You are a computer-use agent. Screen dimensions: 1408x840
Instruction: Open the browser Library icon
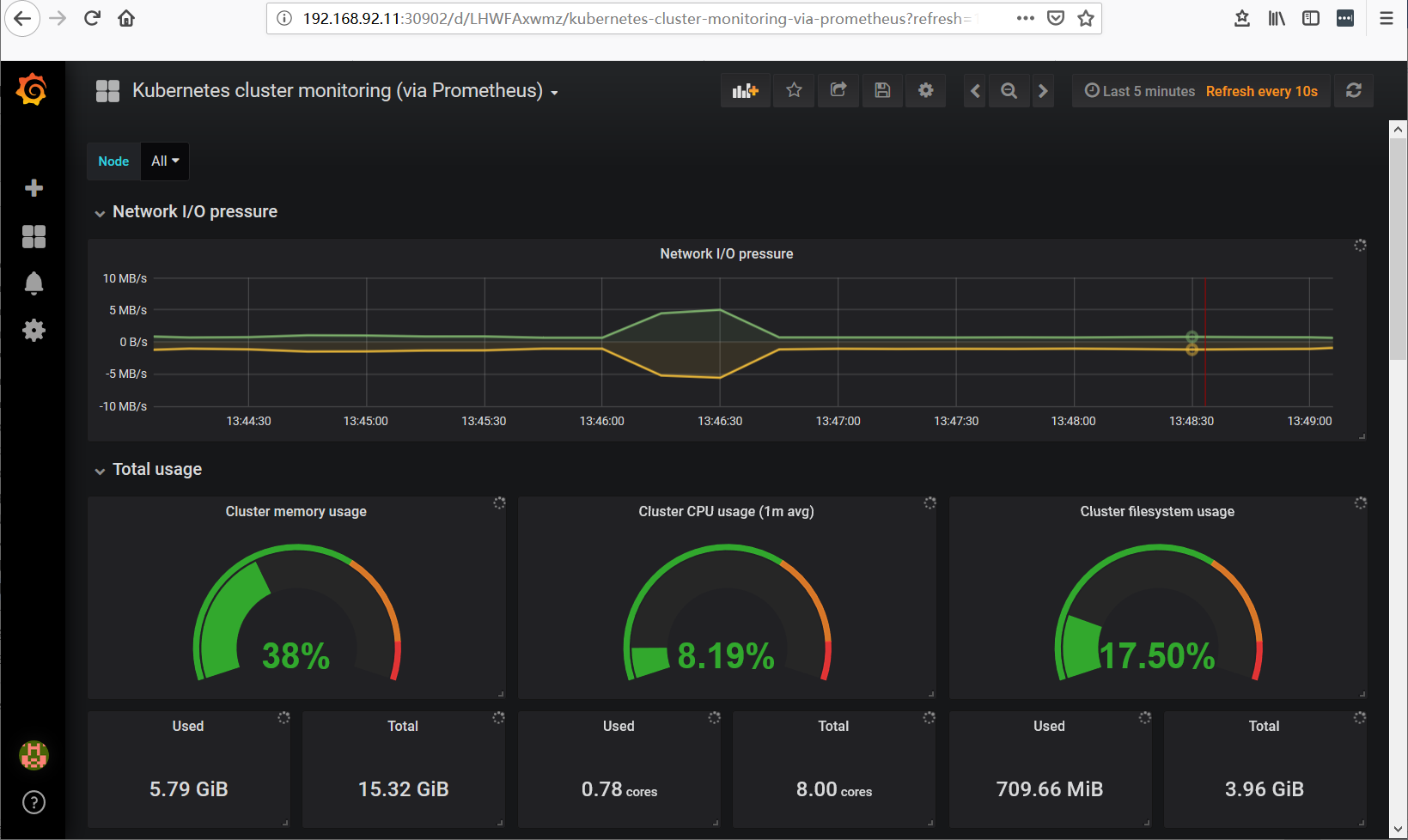click(1277, 18)
